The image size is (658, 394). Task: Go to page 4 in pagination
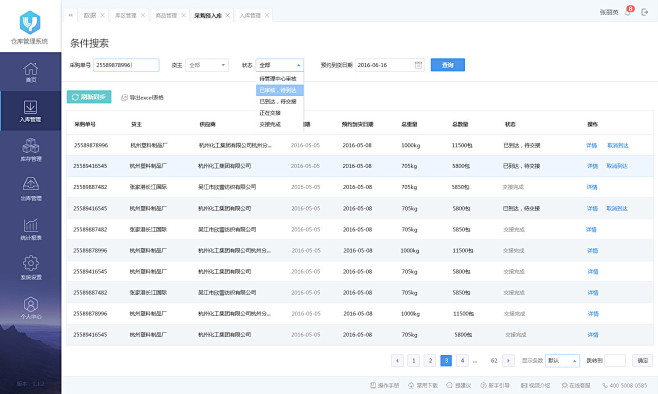[462, 360]
